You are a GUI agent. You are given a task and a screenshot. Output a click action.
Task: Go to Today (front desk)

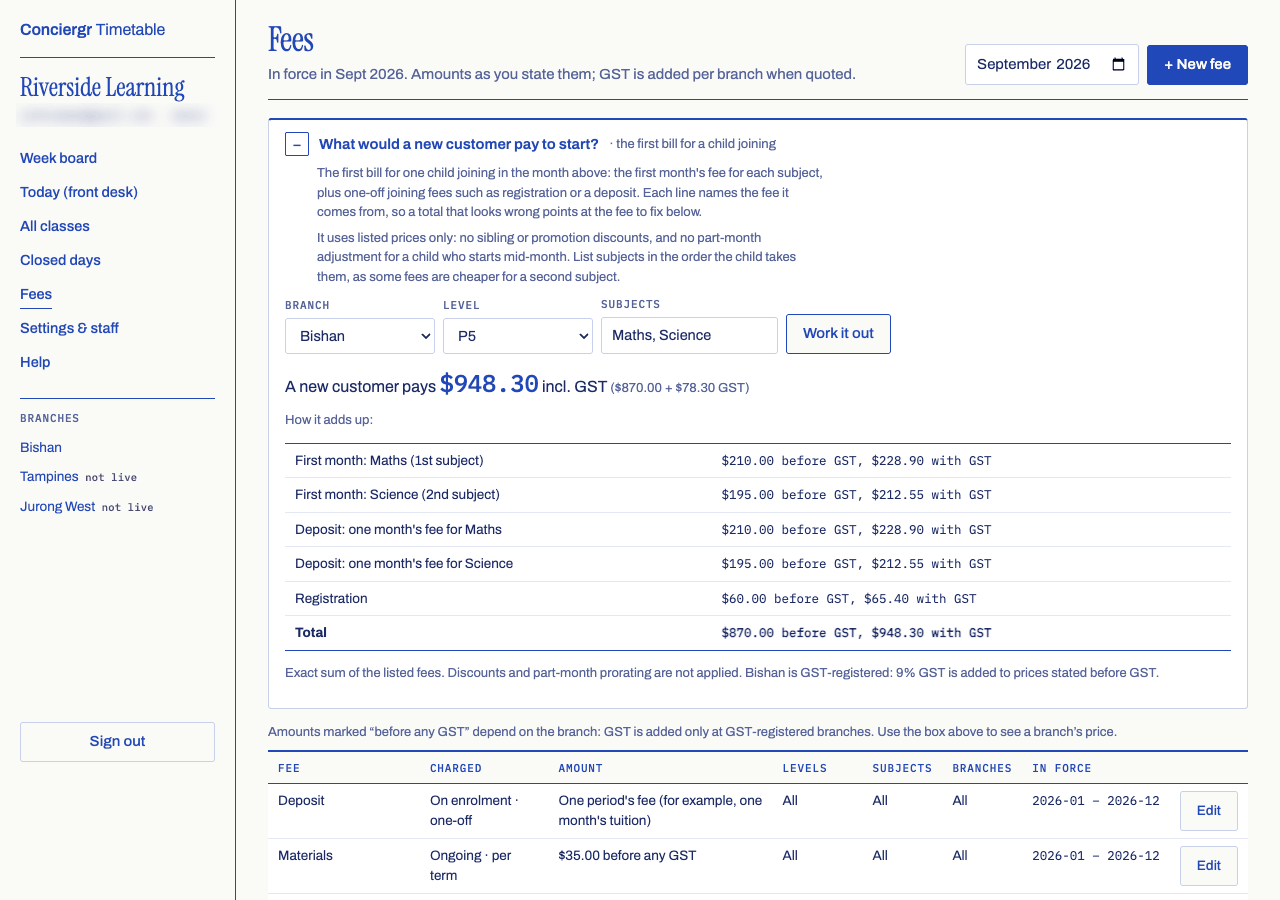click(x=79, y=192)
